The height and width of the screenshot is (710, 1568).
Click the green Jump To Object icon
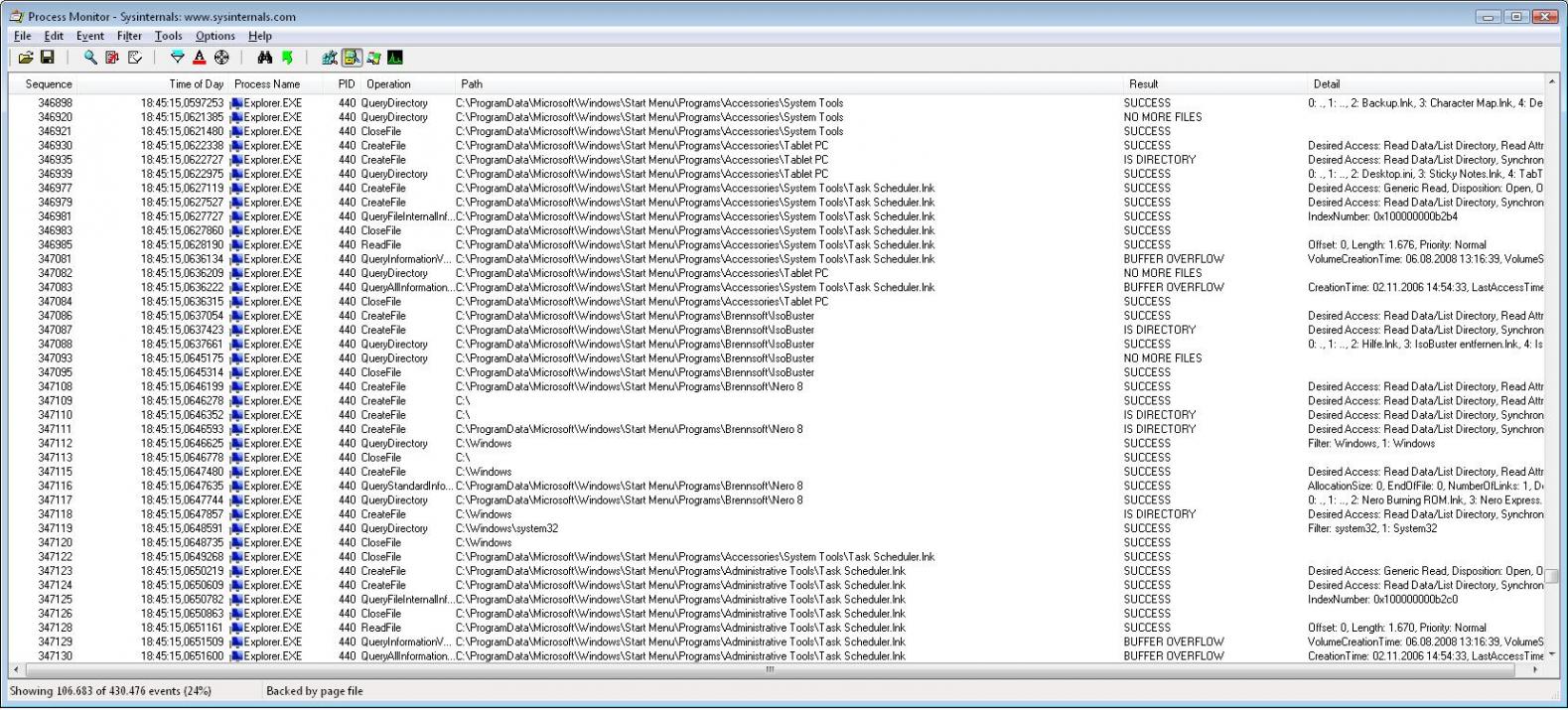(x=287, y=58)
